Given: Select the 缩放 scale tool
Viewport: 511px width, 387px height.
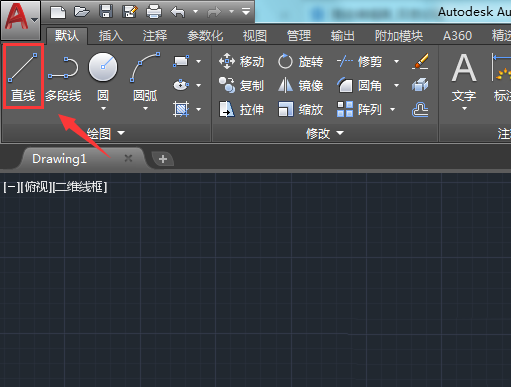Looking at the screenshot, I should (x=300, y=109).
